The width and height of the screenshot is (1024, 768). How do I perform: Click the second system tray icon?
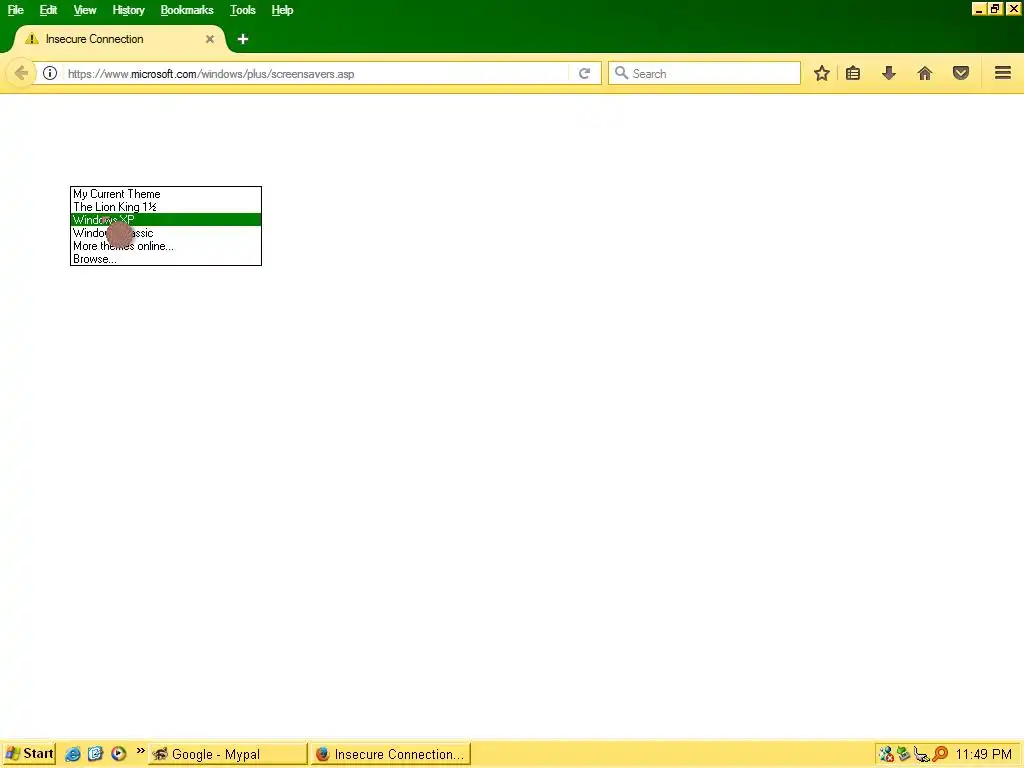tap(904, 754)
